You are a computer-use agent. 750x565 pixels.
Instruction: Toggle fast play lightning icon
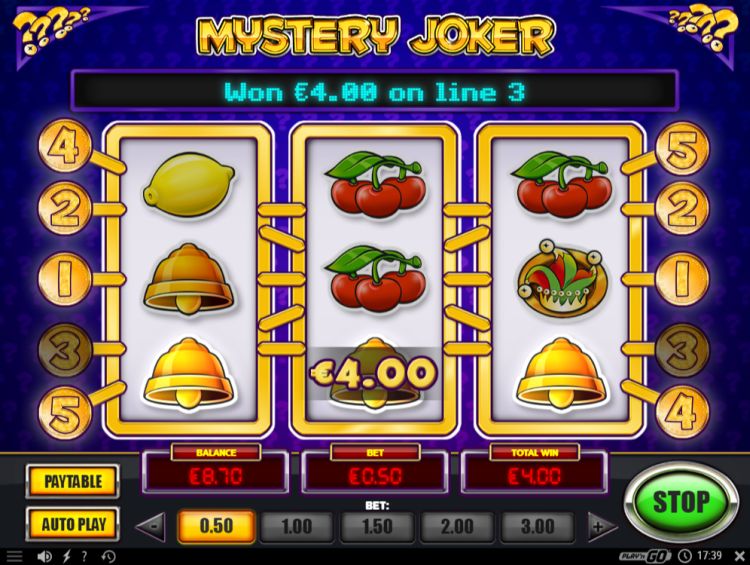66,556
